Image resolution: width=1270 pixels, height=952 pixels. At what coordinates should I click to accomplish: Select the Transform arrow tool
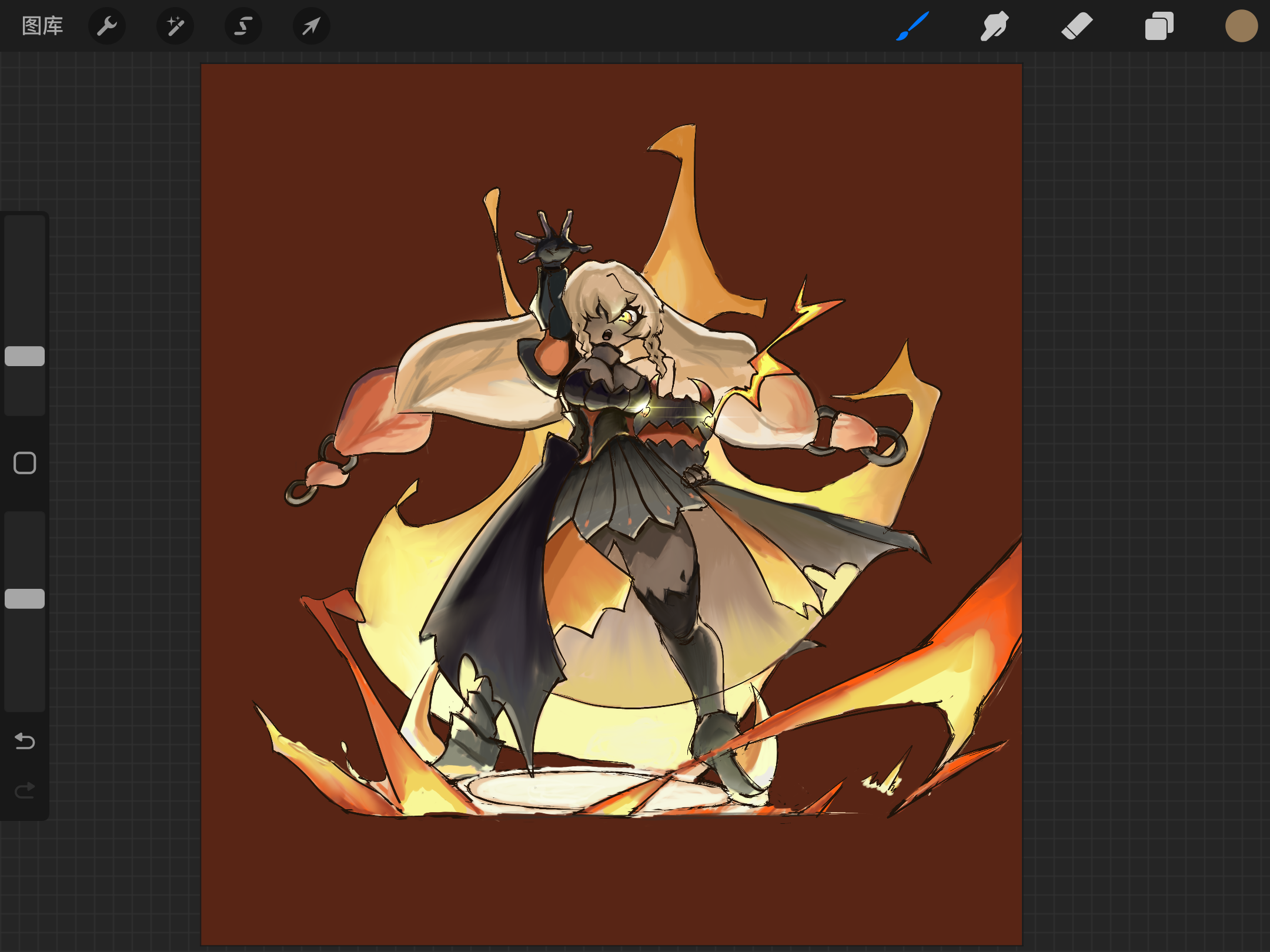coord(311,26)
